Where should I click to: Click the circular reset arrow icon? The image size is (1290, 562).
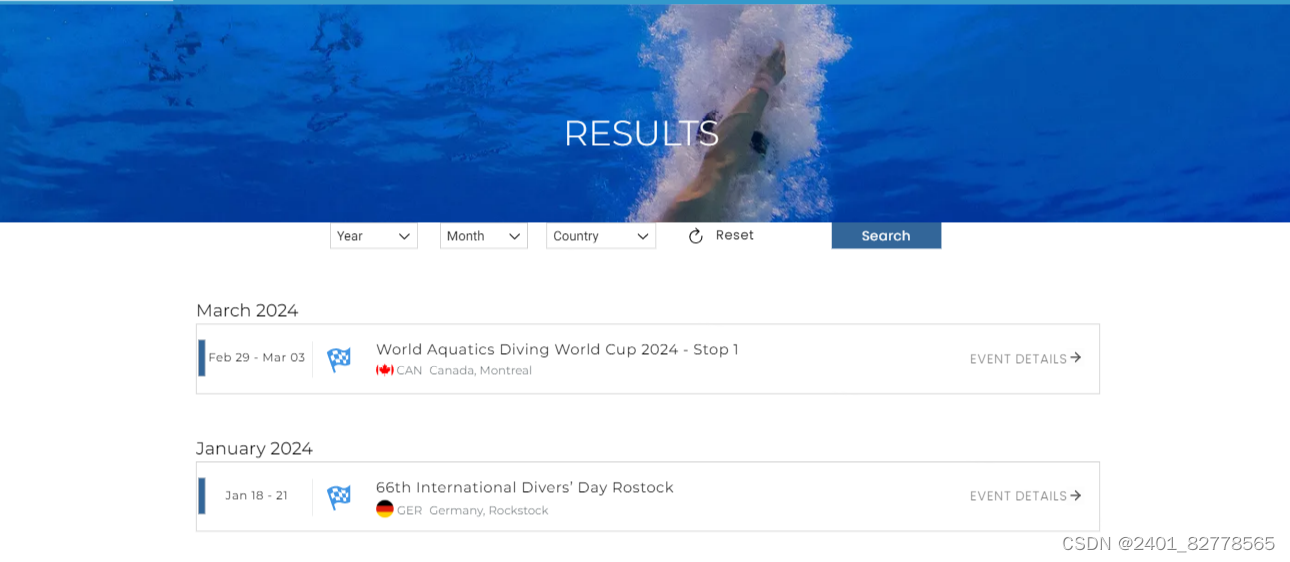point(696,236)
